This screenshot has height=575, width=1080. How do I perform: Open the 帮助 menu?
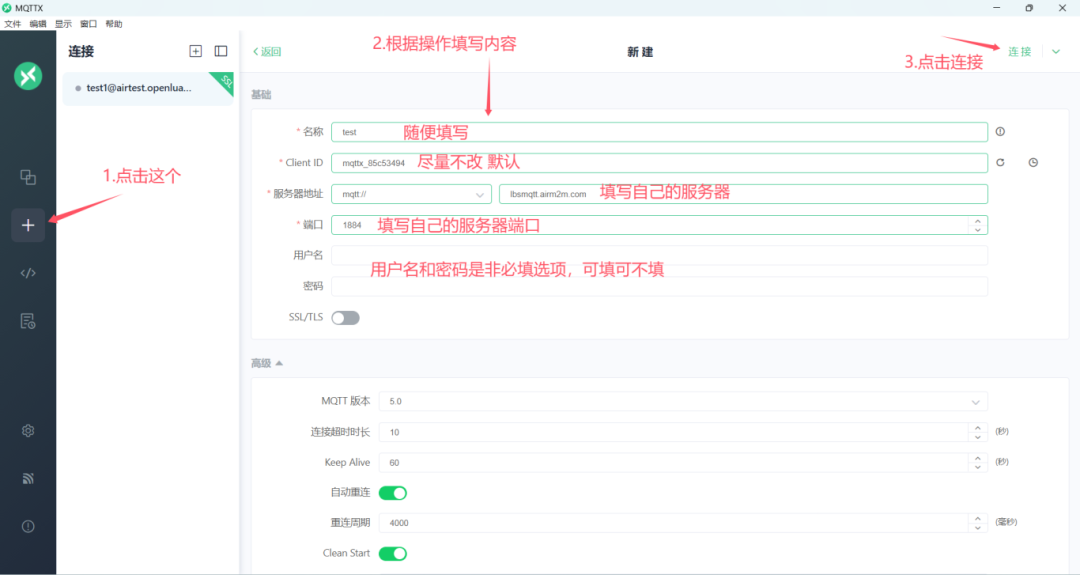pos(114,24)
